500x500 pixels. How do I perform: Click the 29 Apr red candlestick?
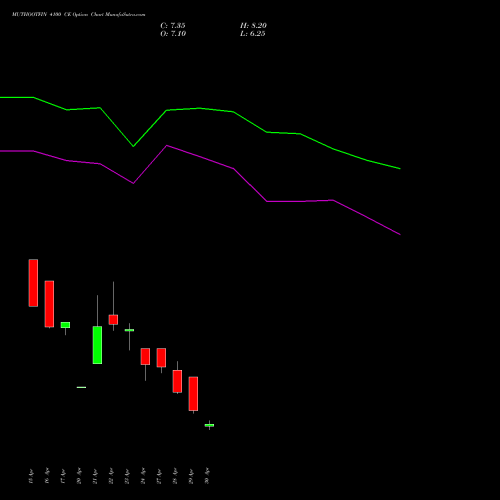[193, 394]
